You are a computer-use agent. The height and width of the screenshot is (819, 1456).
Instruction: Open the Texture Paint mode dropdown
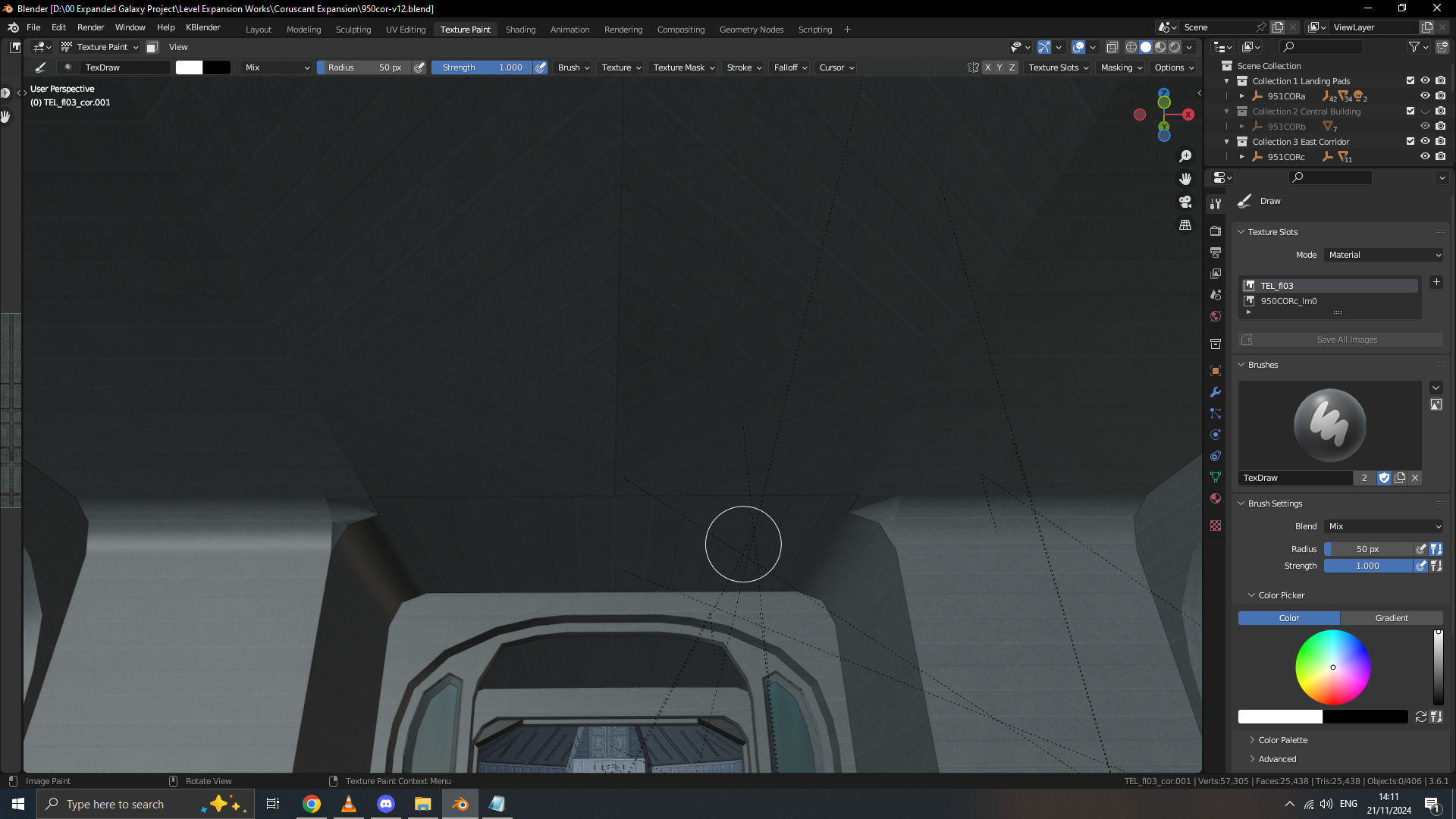pyautogui.click(x=101, y=47)
